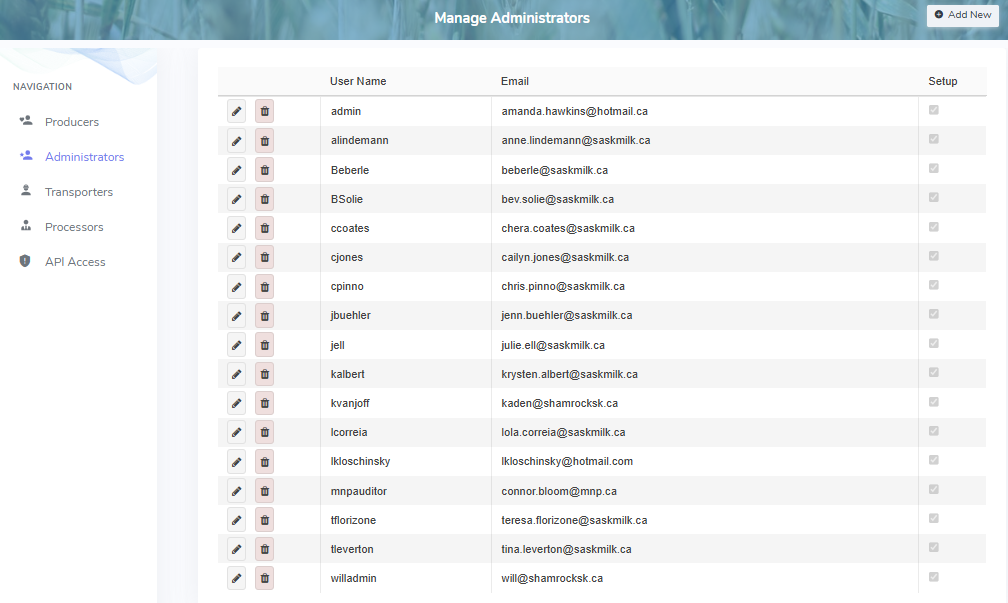Click the Add New button
Screen dimensions: 1008x603
tap(962, 14)
